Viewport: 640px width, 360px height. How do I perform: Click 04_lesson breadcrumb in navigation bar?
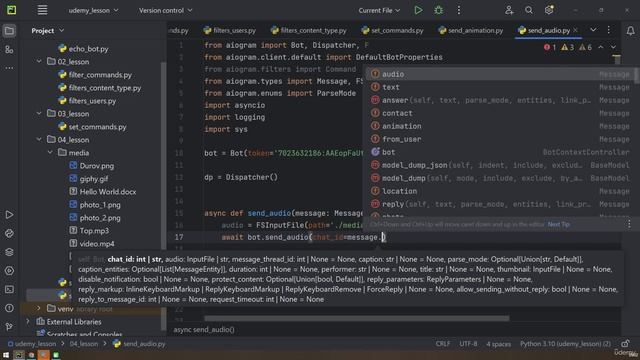[83, 344]
